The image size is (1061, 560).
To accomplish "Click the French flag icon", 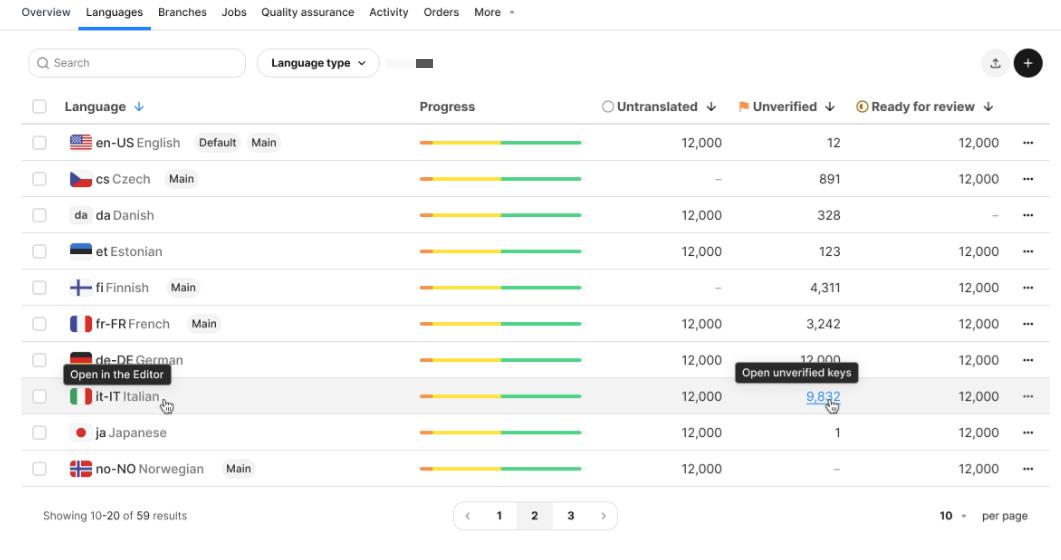I will coord(81,324).
